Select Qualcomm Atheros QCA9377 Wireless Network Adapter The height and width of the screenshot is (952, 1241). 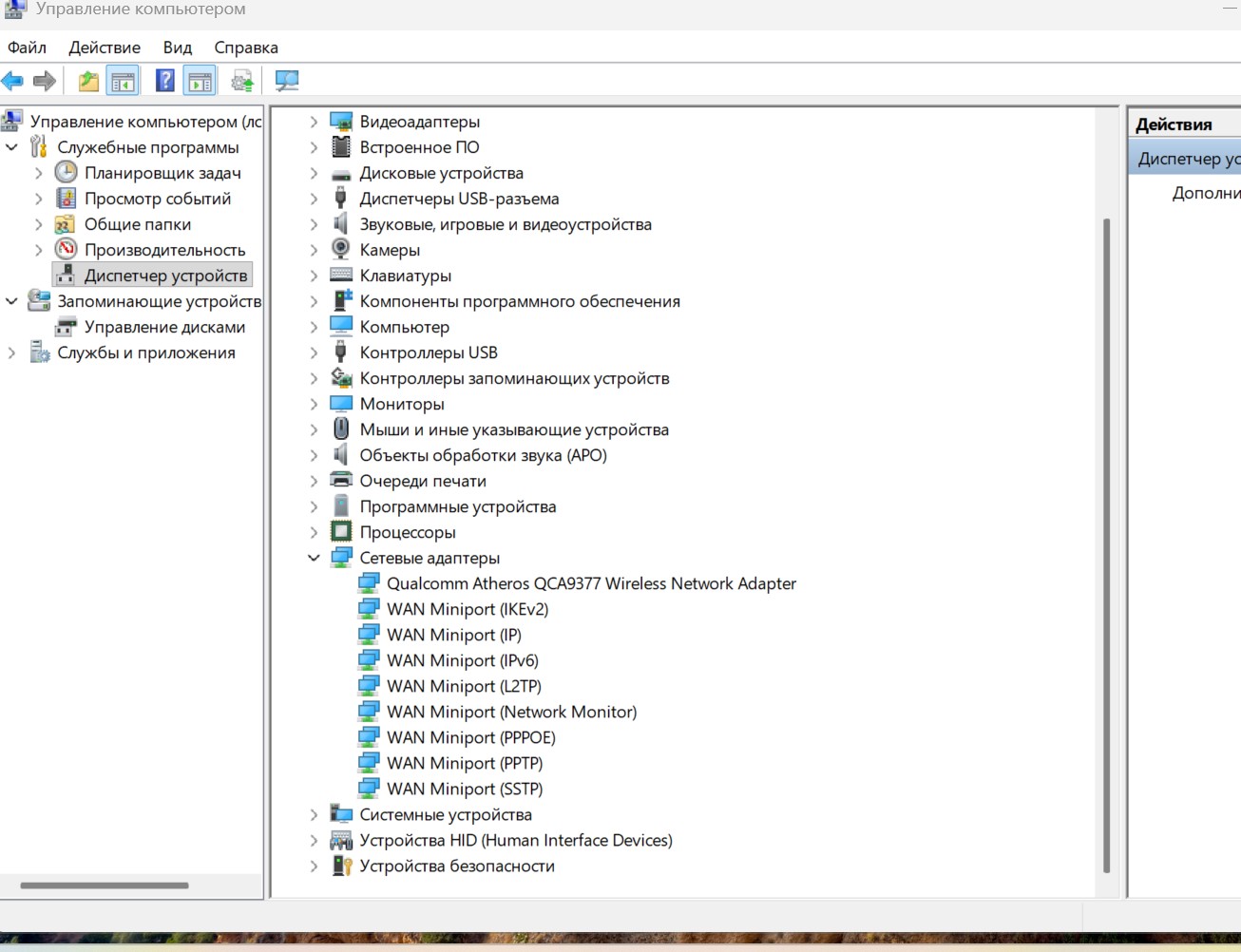(591, 583)
